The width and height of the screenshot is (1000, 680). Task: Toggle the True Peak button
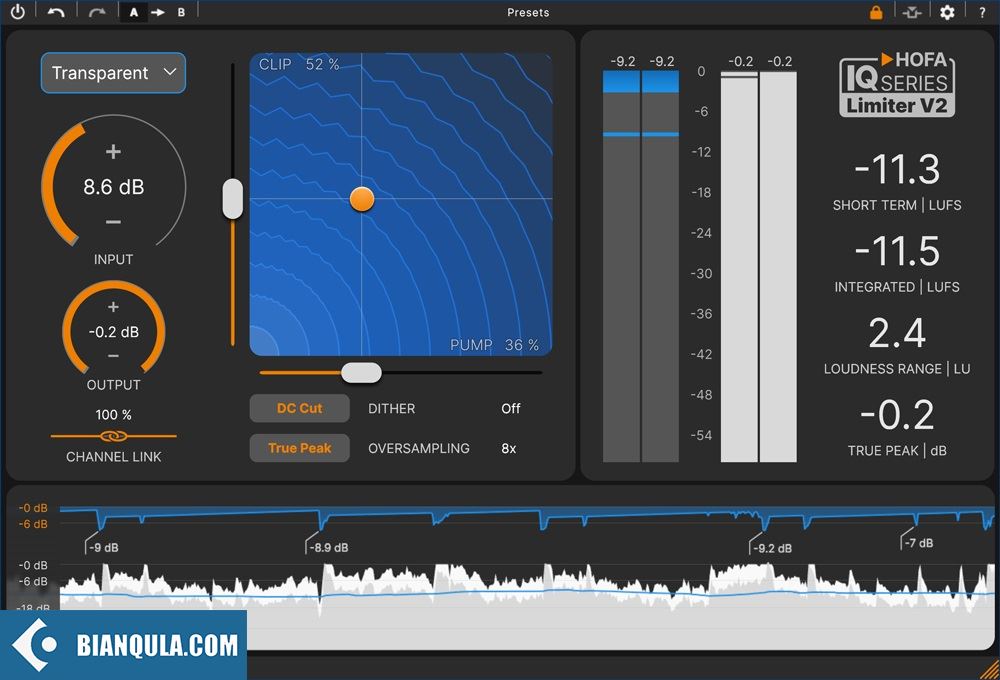coord(299,448)
